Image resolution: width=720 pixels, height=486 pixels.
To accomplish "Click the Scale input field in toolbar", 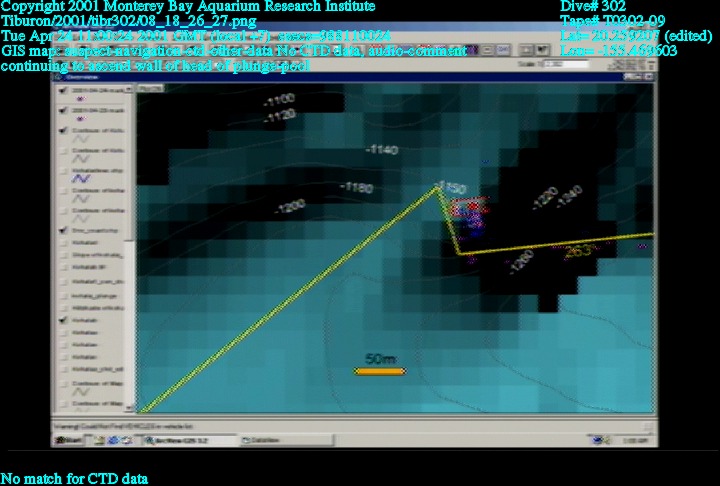I will [566, 64].
